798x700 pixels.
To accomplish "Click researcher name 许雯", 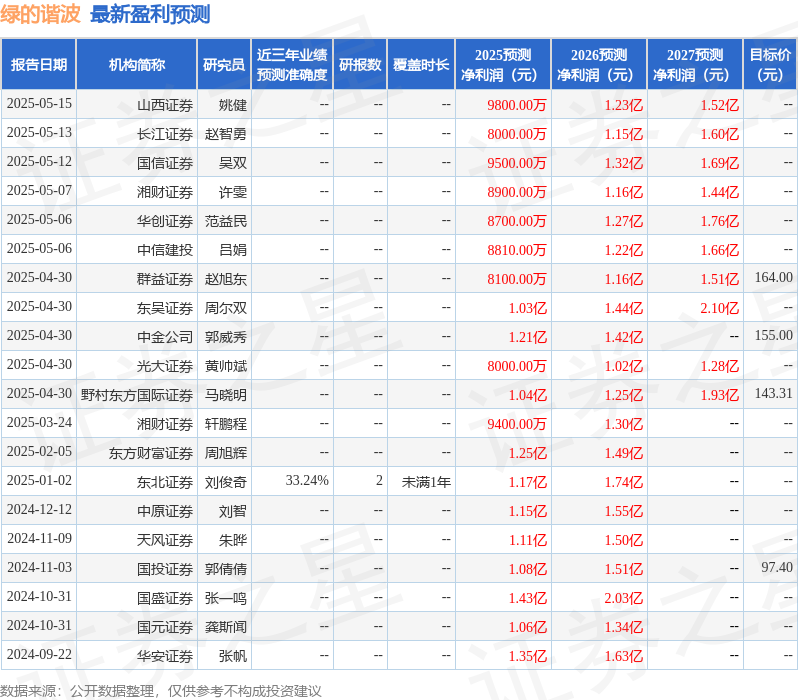I will [233, 192].
